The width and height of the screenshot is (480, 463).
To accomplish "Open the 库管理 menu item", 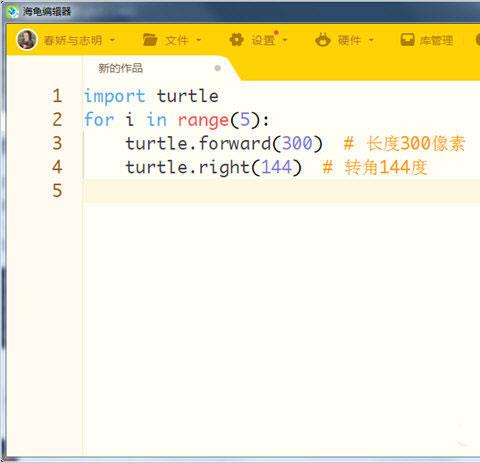I will pos(436,40).
